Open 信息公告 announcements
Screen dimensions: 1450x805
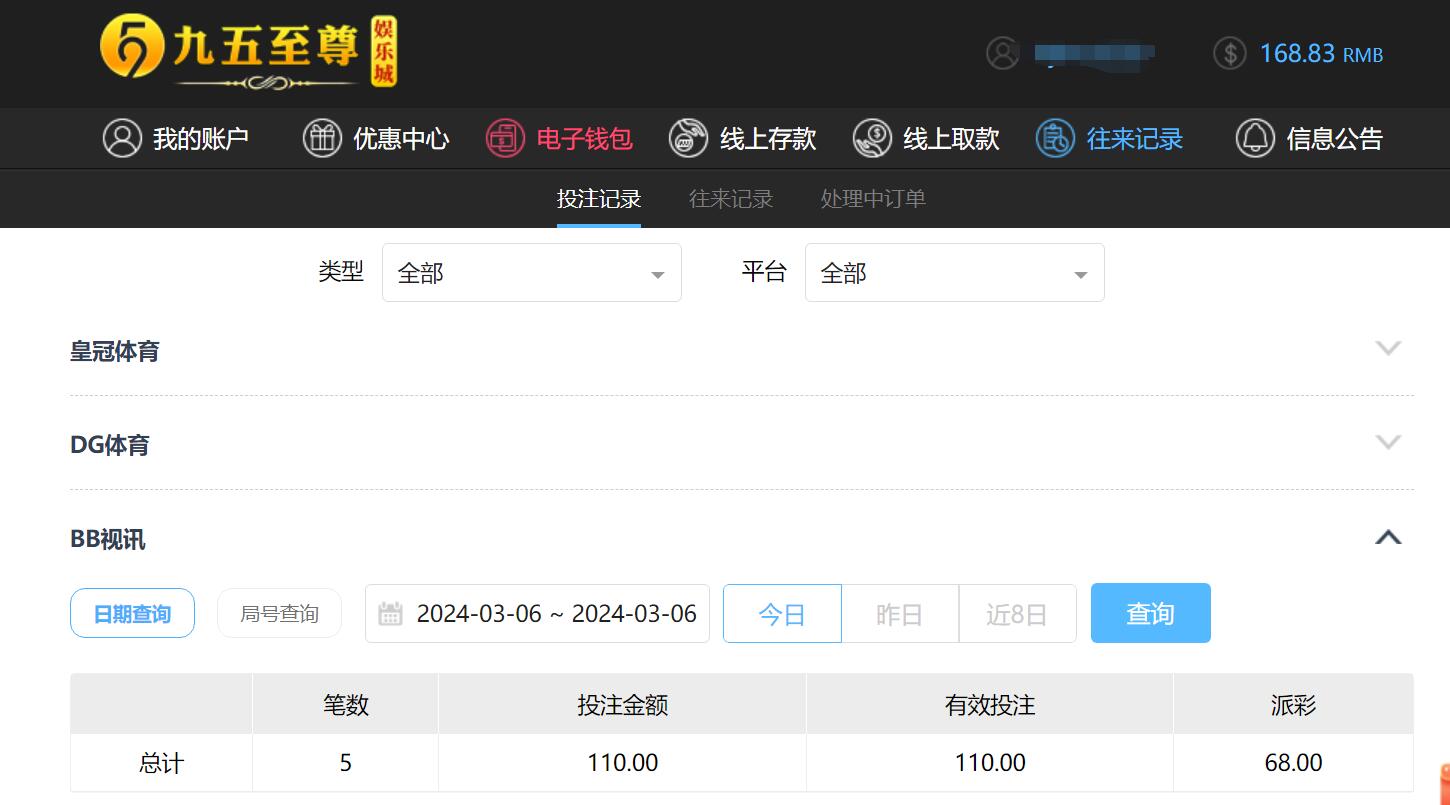pyautogui.click(x=1309, y=138)
